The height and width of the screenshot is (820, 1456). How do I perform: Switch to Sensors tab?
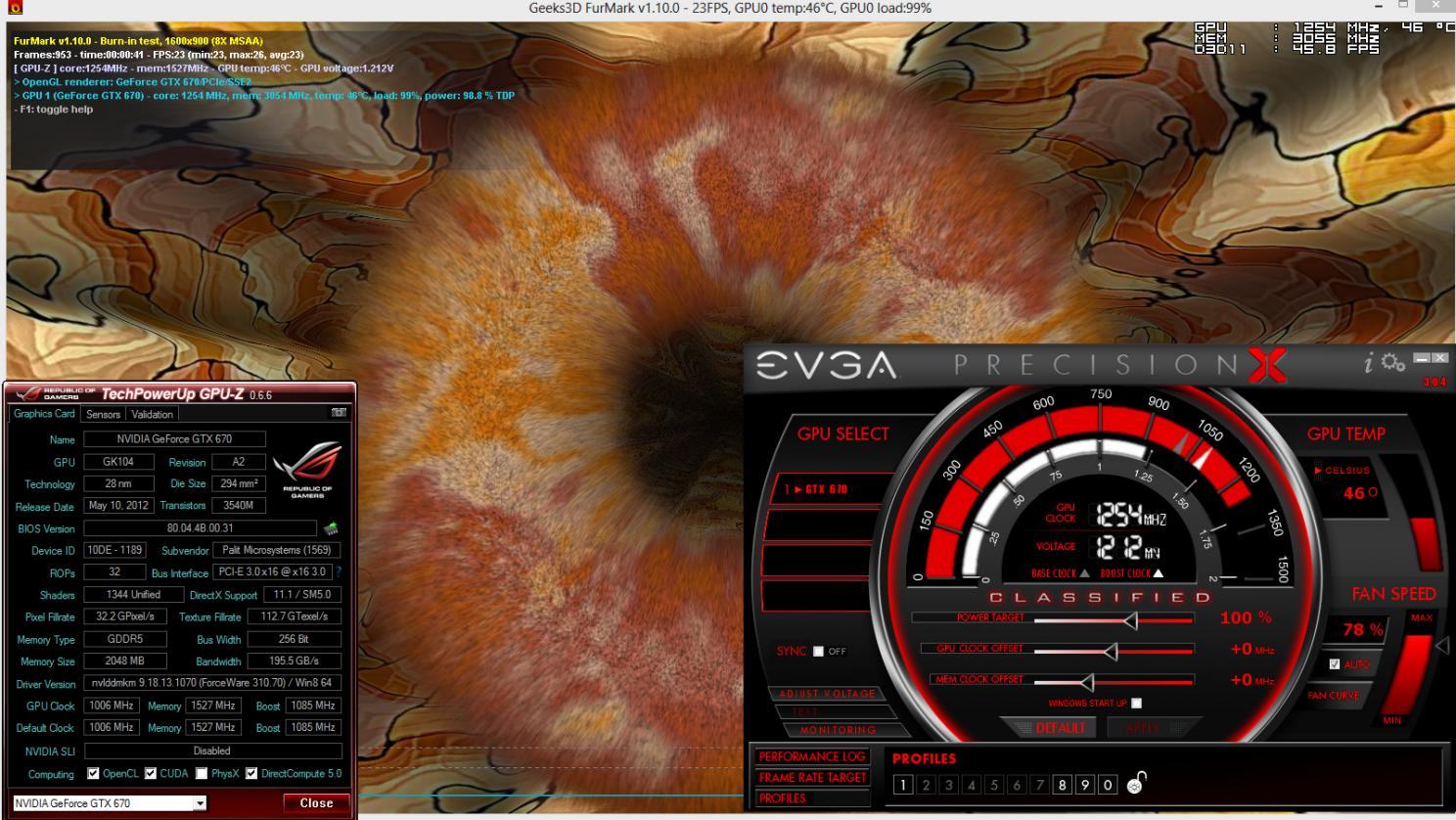103,414
